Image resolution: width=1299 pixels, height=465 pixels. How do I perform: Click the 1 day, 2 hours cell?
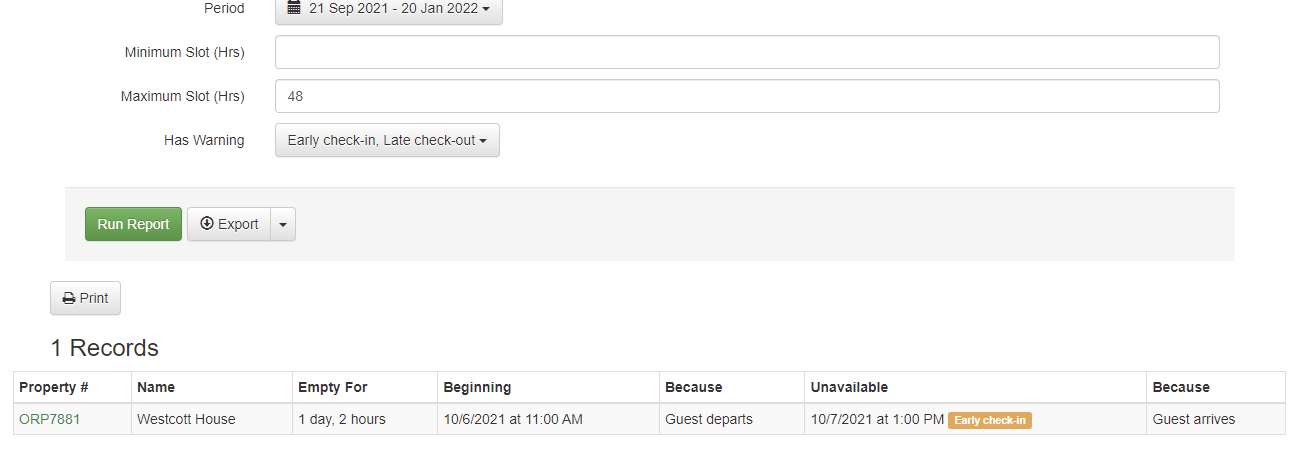pyautogui.click(x=342, y=420)
